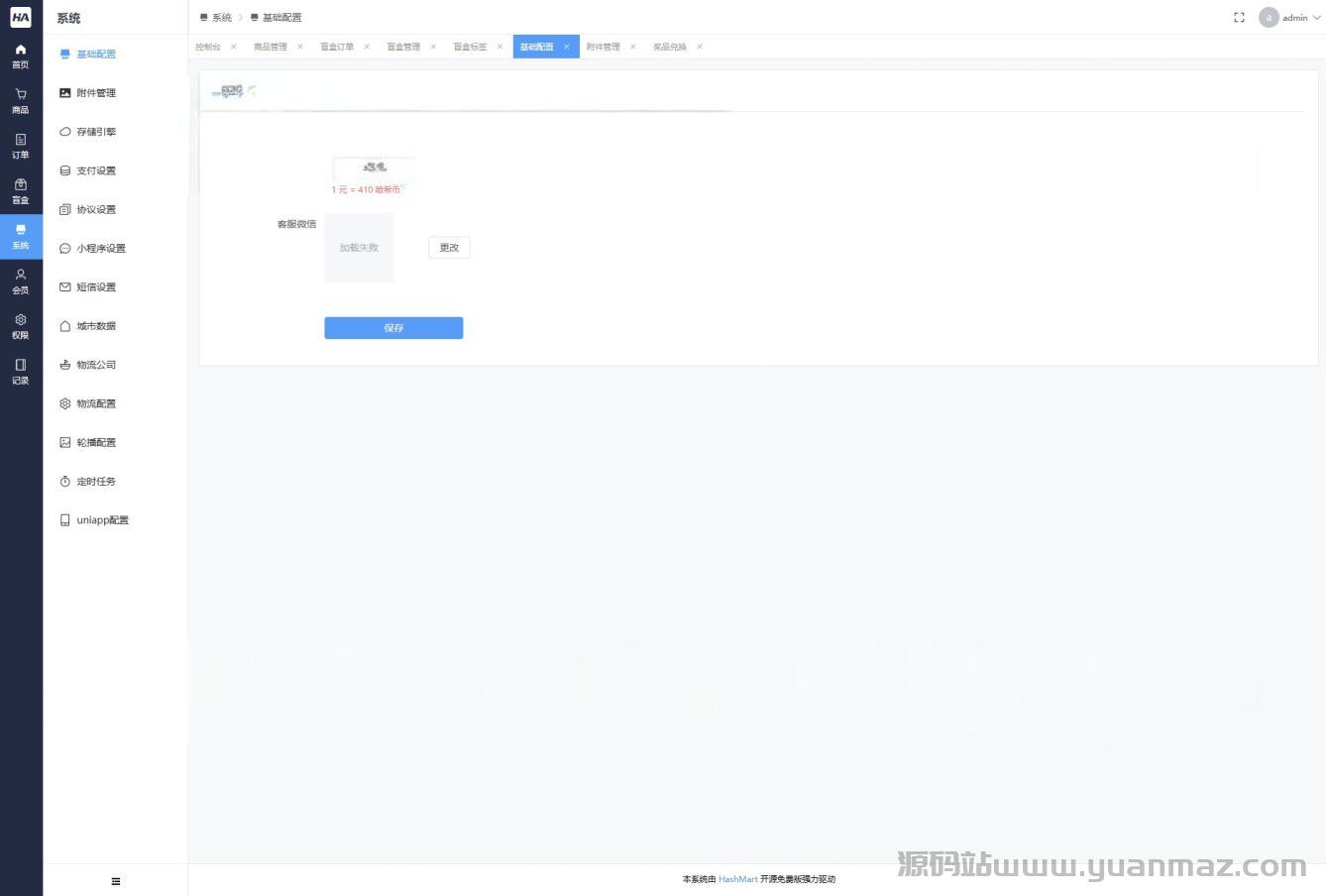This screenshot has width=1326, height=896.
Task: Toggle fullscreen mode icon
Action: tap(1239, 18)
